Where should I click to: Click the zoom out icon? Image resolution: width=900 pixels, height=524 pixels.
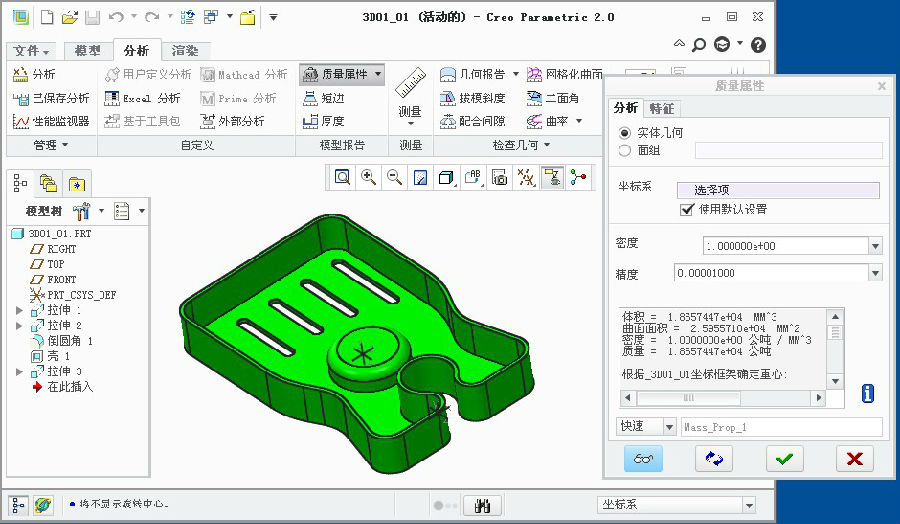(394, 177)
